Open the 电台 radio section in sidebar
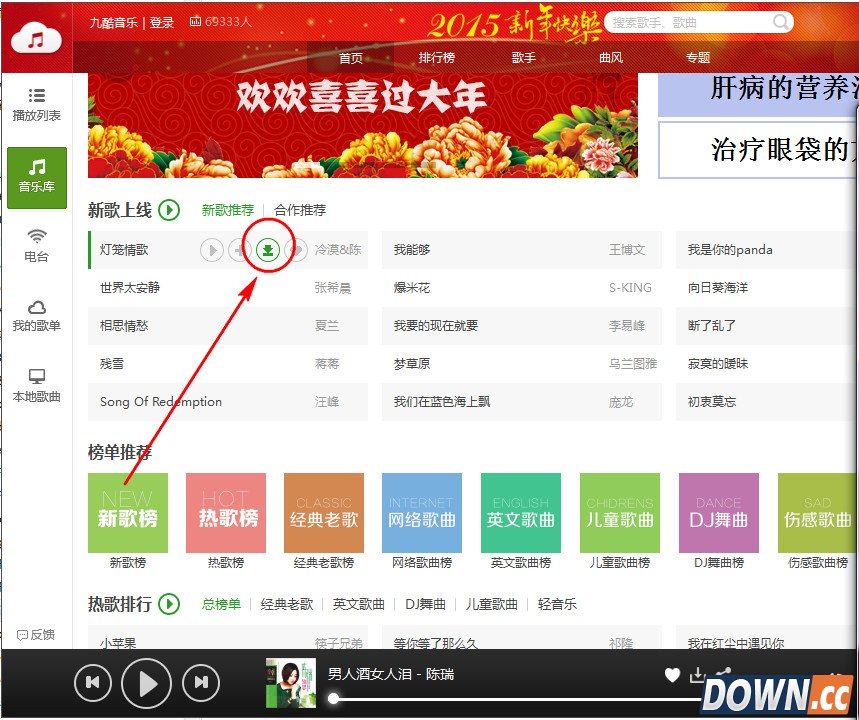The width and height of the screenshot is (859, 720). [36, 243]
